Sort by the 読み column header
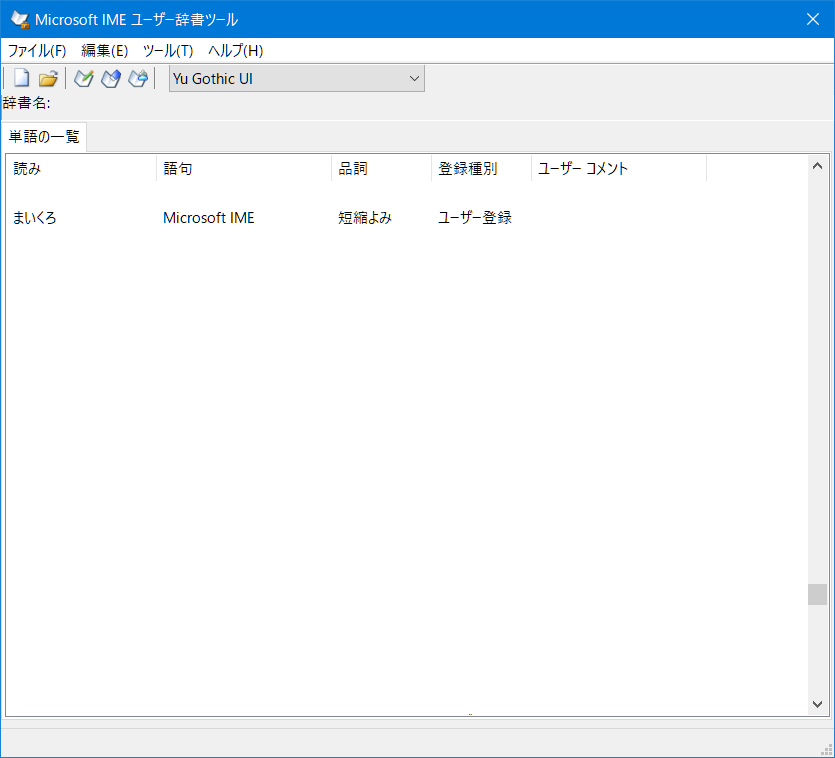This screenshot has width=835, height=758. coord(82,169)
